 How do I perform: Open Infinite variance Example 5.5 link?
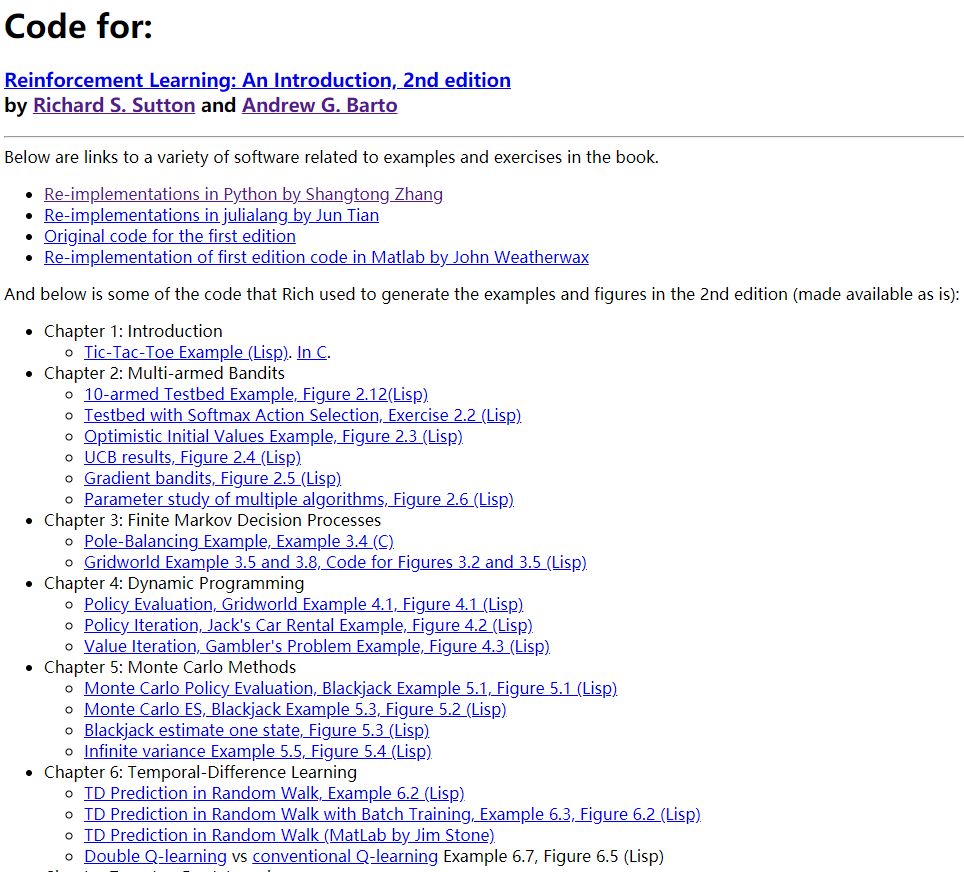[258, 751]
